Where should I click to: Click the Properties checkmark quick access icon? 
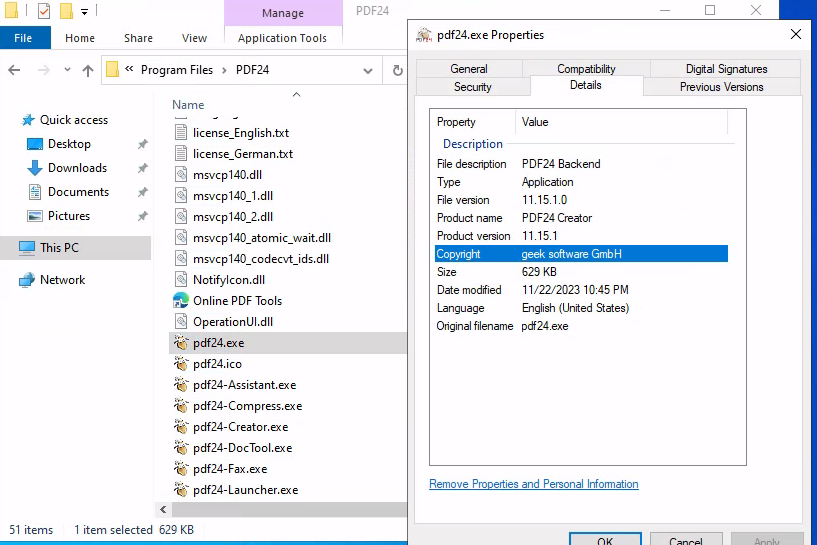[44, 10]
